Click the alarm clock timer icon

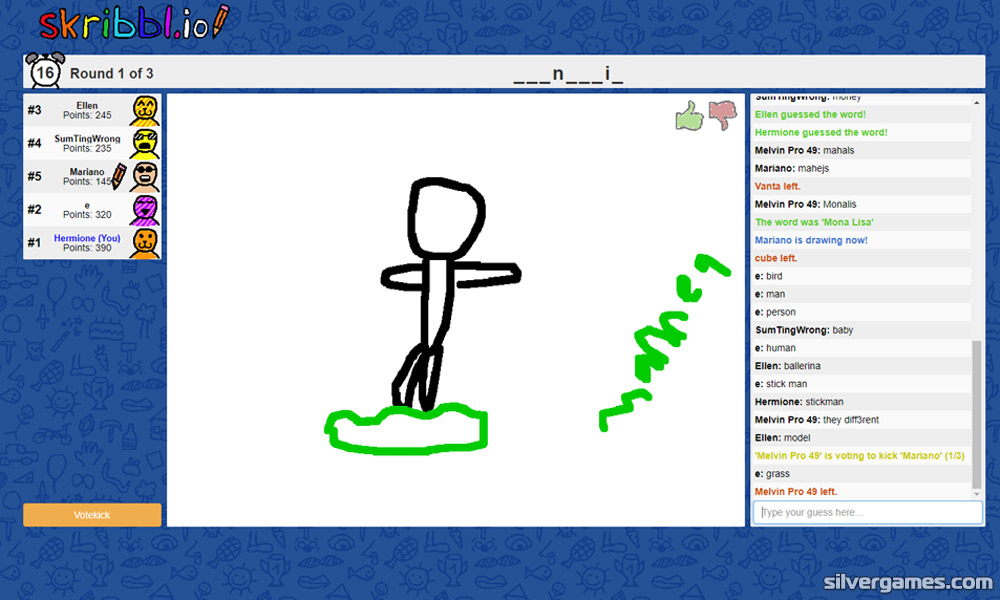(44, 72)
